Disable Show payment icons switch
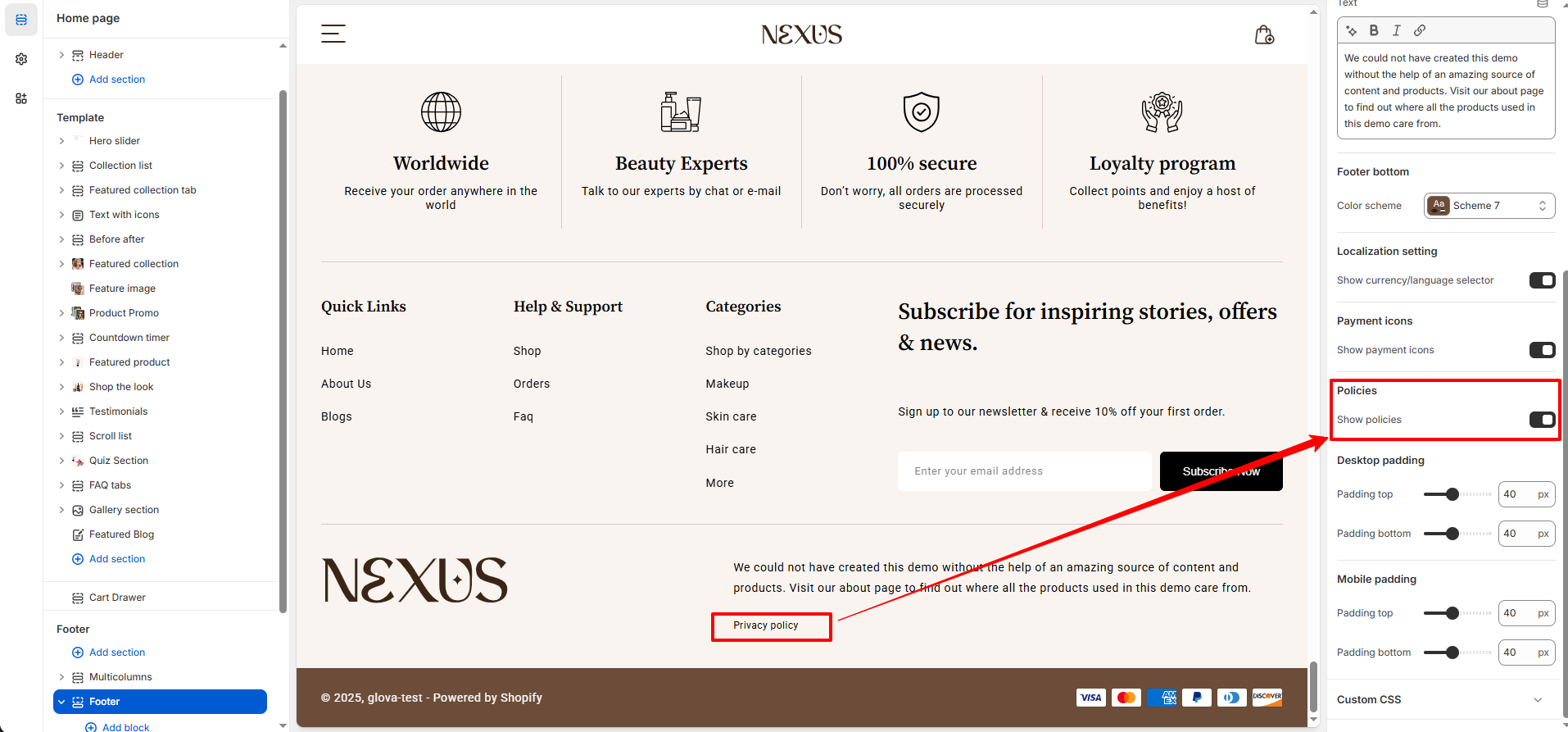Viewport: 1568px width, 732px height. click(x=1541, y=350)
